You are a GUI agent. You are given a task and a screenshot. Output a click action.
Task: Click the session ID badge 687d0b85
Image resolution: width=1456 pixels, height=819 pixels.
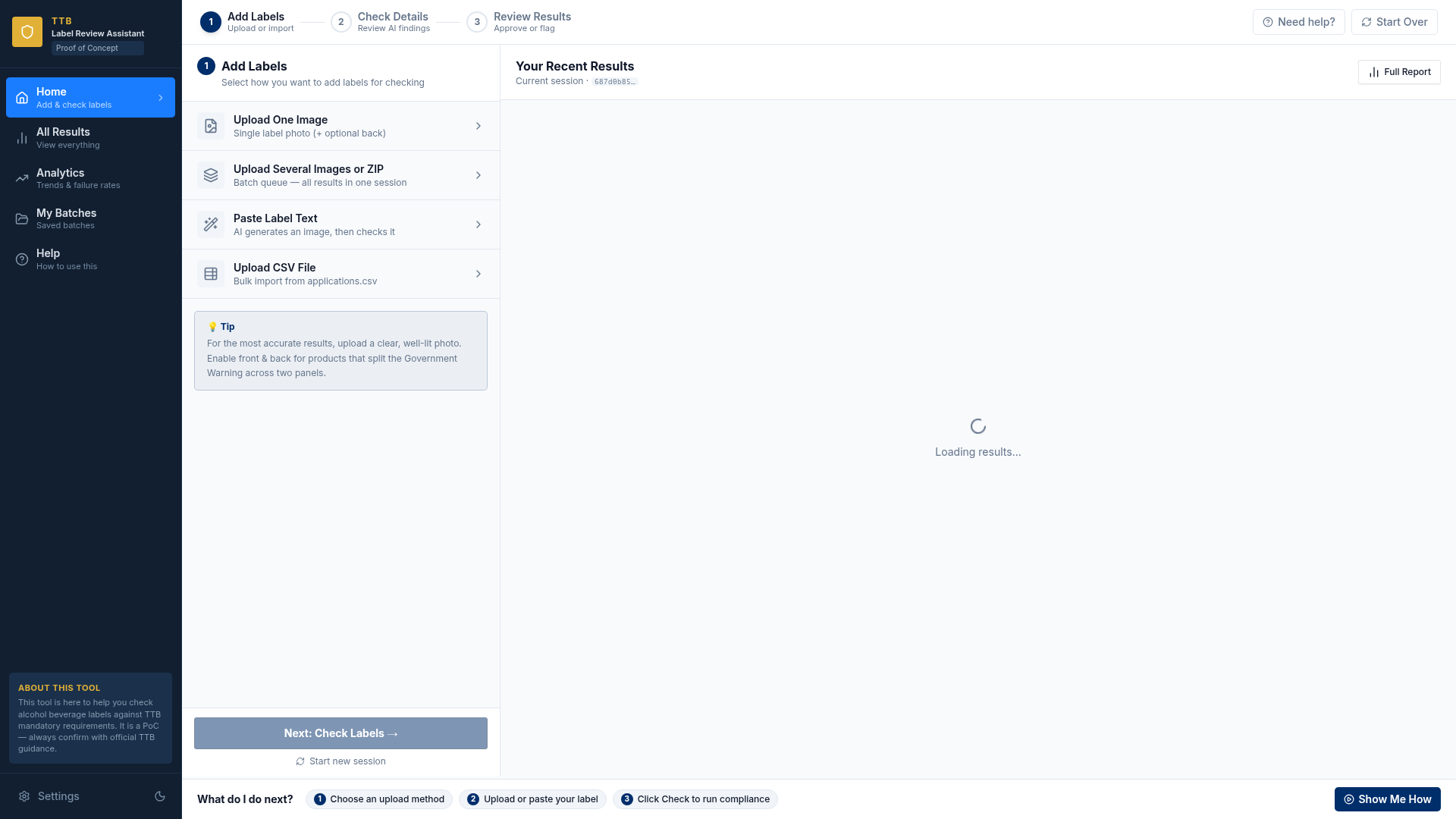tap(614, 82)
